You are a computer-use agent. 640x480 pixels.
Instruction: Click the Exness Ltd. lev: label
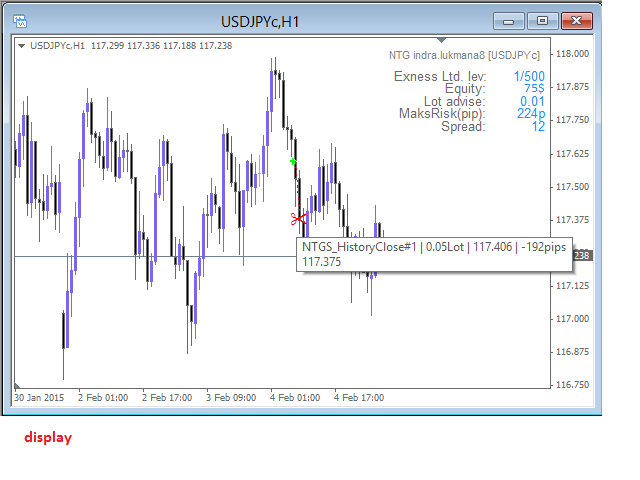pos(440,76)
